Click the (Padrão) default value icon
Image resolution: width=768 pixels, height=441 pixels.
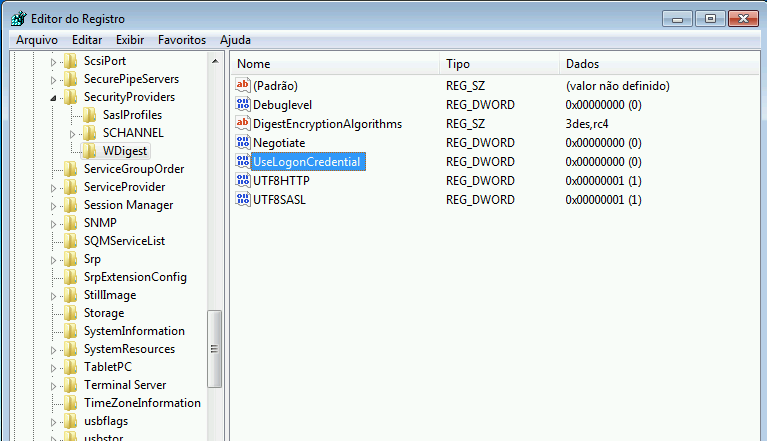coord(242,86)
